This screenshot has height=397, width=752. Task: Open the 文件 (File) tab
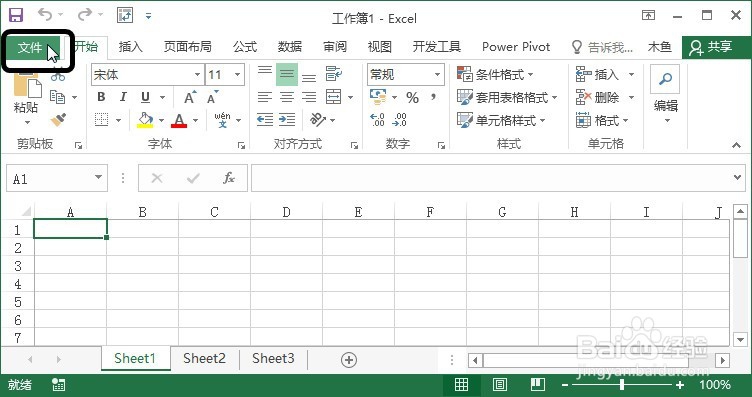(x=30, y=47)
